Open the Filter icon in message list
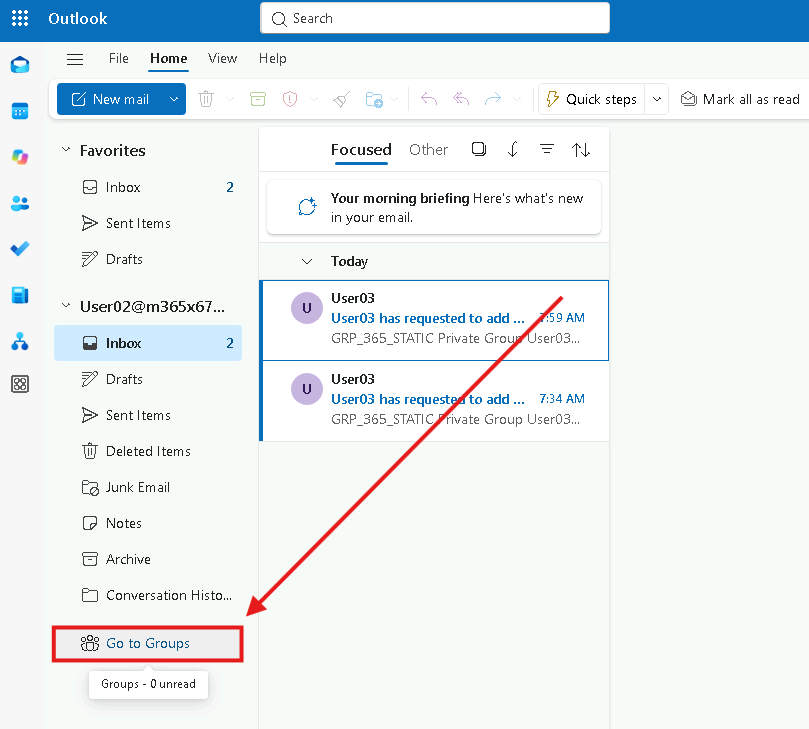809x729 pixels. (547, 150)
